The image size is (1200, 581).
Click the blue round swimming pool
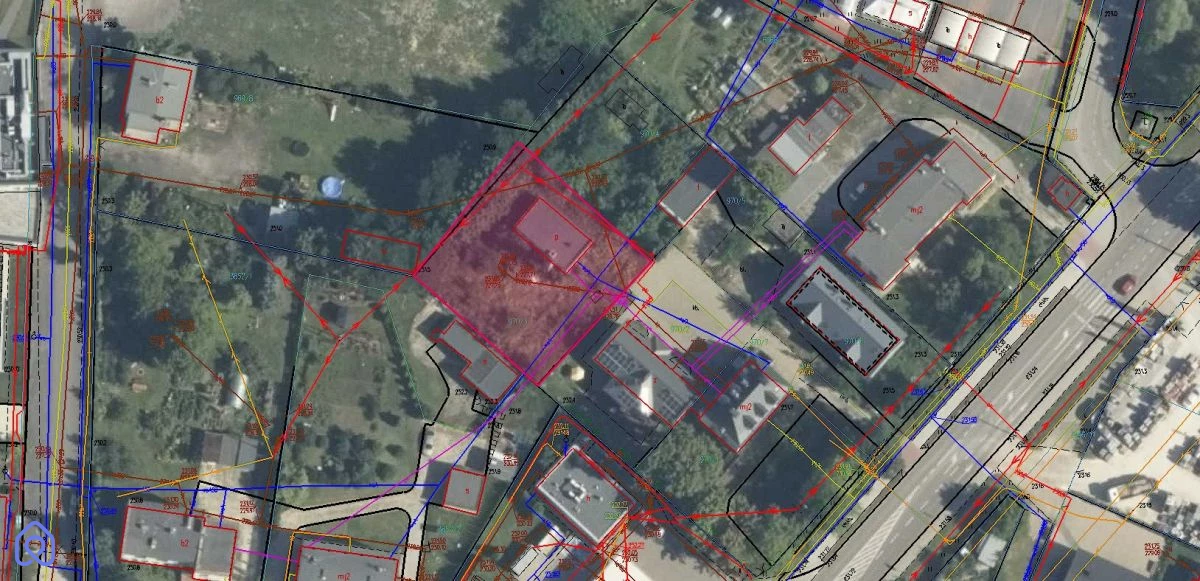(329, 187)
